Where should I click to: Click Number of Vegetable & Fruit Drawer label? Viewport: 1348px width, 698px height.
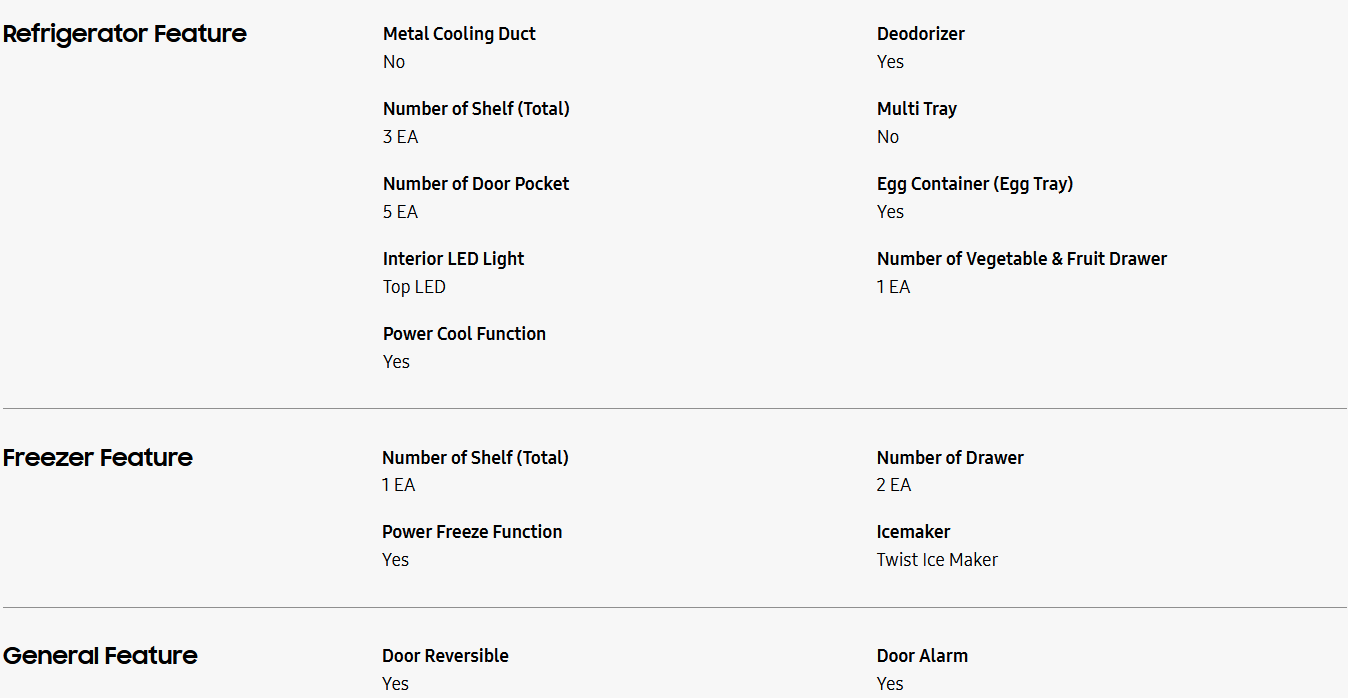[x=1021, y=259]
